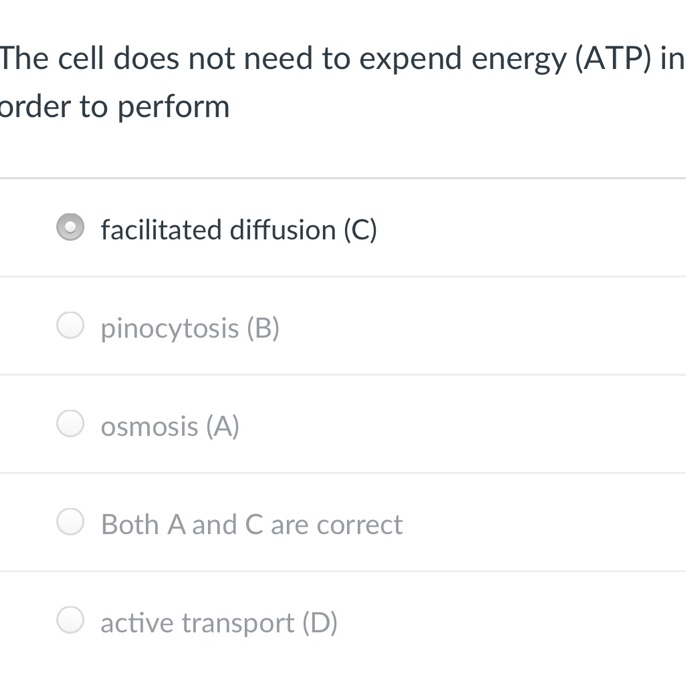Click the pinocytosis (B) answer text
Image resolution: width=686 pixels, height=700 pixels.
click(x=190, y=328)
